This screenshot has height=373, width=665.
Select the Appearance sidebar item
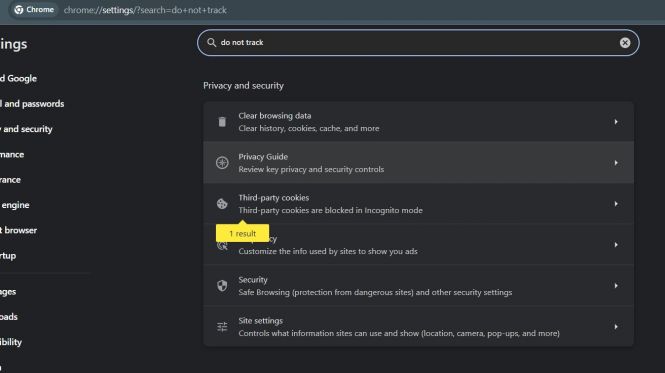coord(10,179)
